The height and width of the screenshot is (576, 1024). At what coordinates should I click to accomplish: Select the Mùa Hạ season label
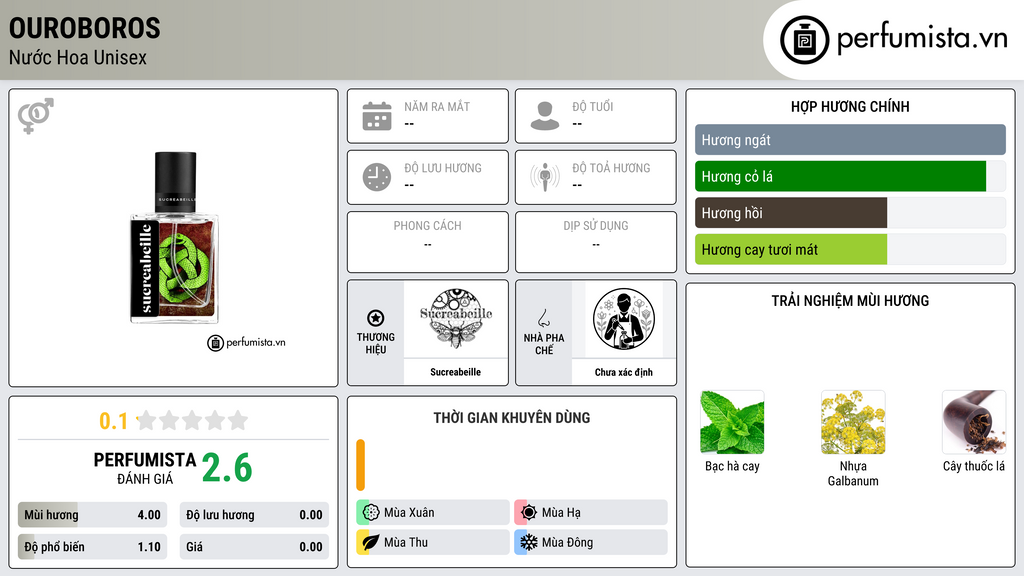coord(561,513)
